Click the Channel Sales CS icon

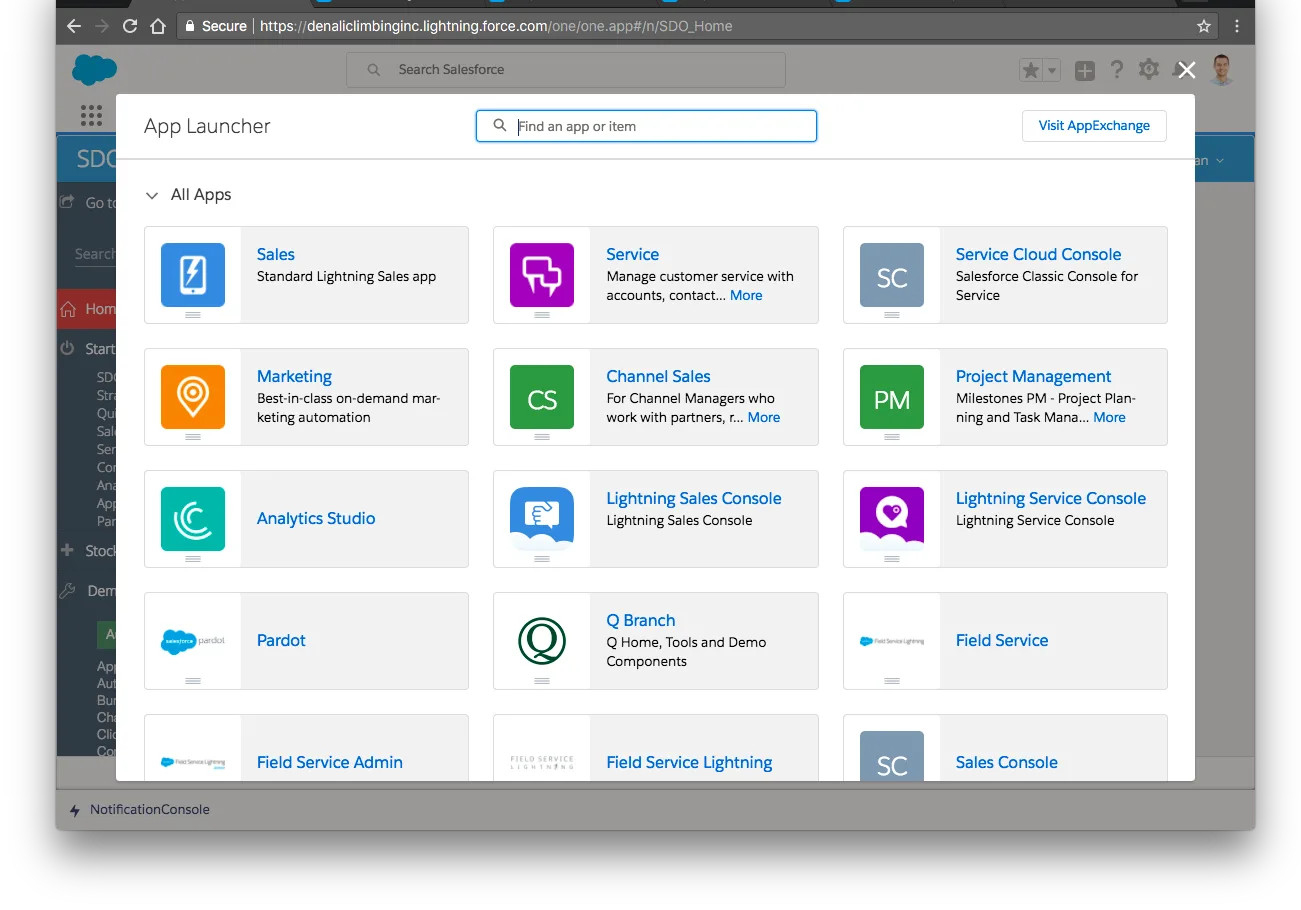click(x=542, y=397)
